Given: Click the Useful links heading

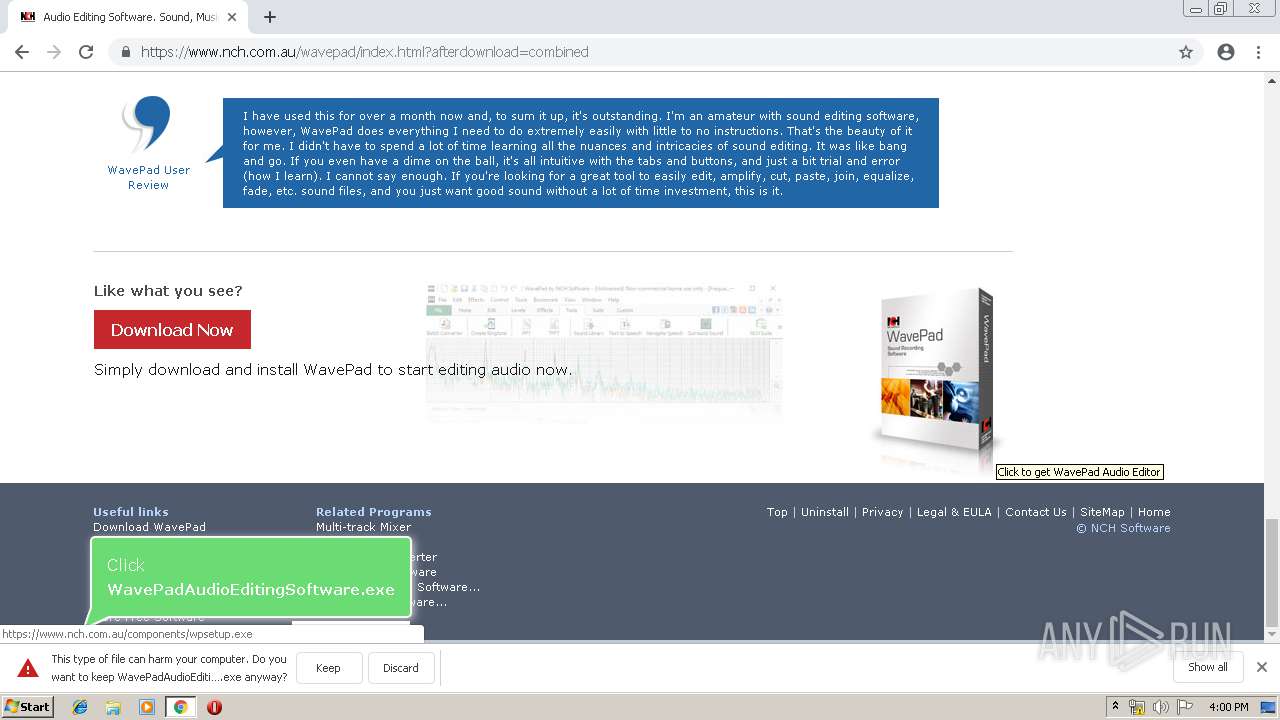Looking at the screenshot, I should [x=131, y=512].
